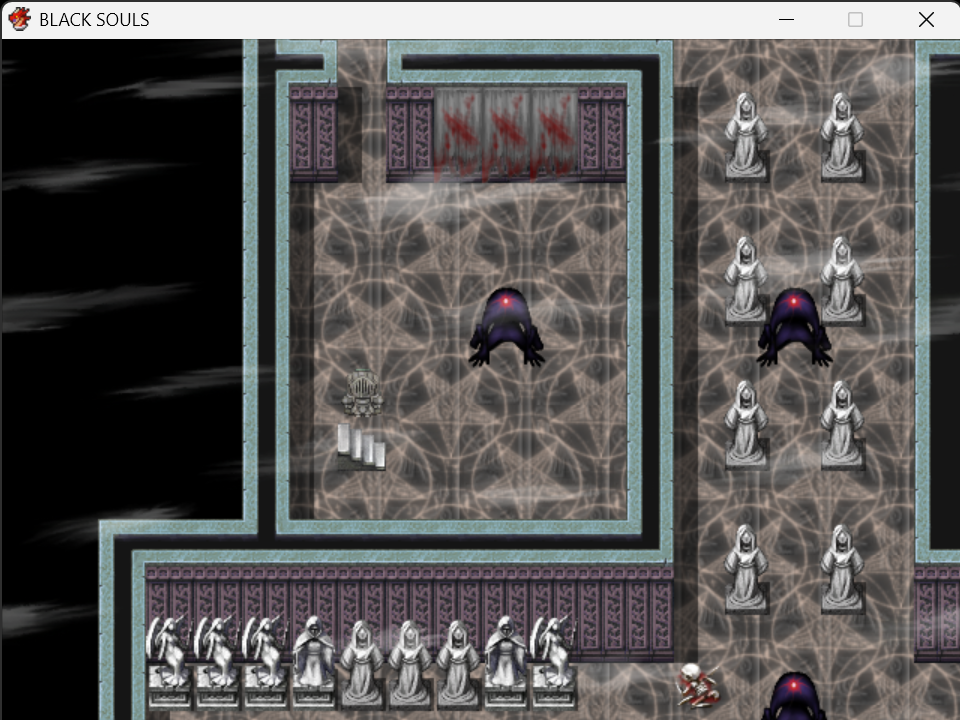The image size is (960, 720).
Task: Click the bottom-left hooded statue in corridor
Action: 746,568
